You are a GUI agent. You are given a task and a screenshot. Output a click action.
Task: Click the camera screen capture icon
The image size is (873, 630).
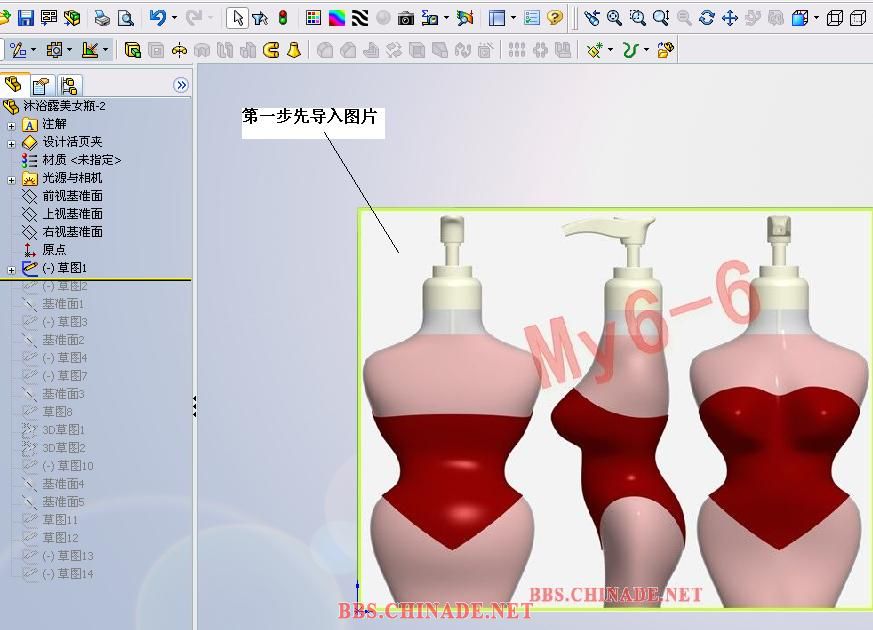[406, 19]
